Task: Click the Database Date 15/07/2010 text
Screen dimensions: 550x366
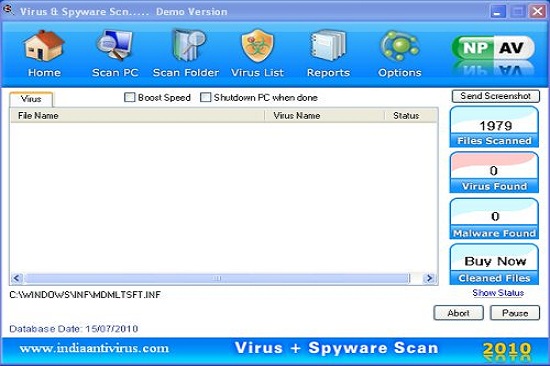Action: [x=74, y=329]
